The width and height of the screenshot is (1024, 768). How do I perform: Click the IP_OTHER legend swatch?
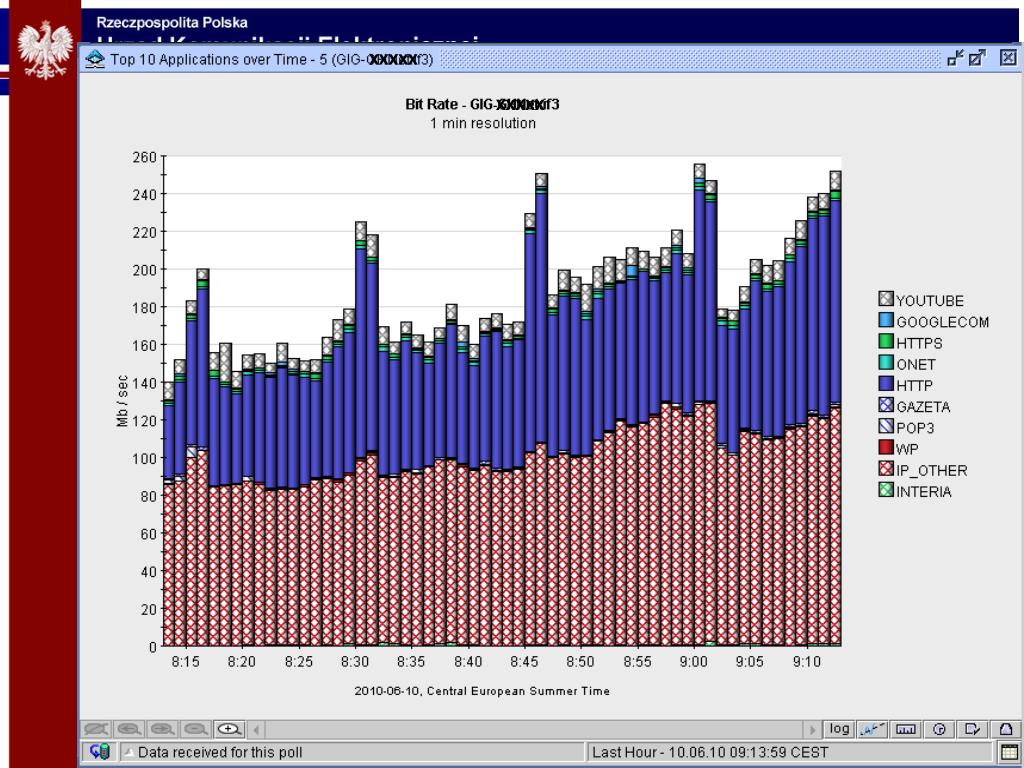pos(886,468)
